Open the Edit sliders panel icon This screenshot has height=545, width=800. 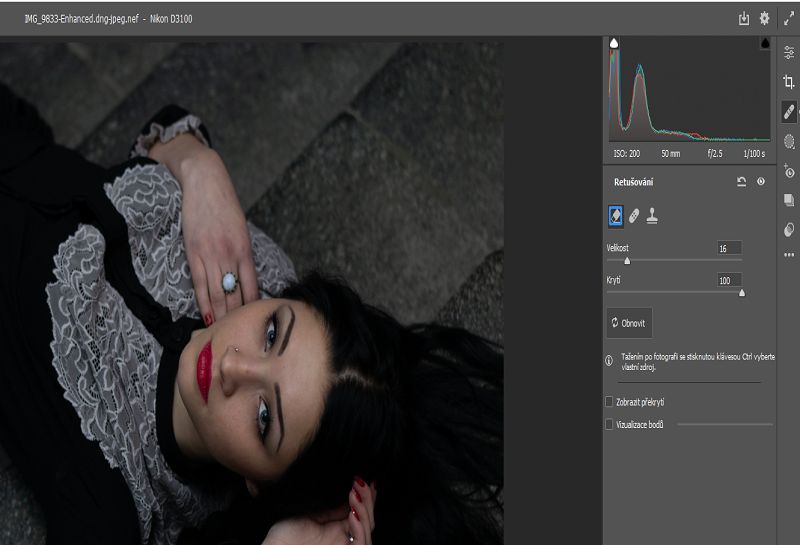point(789,52)
